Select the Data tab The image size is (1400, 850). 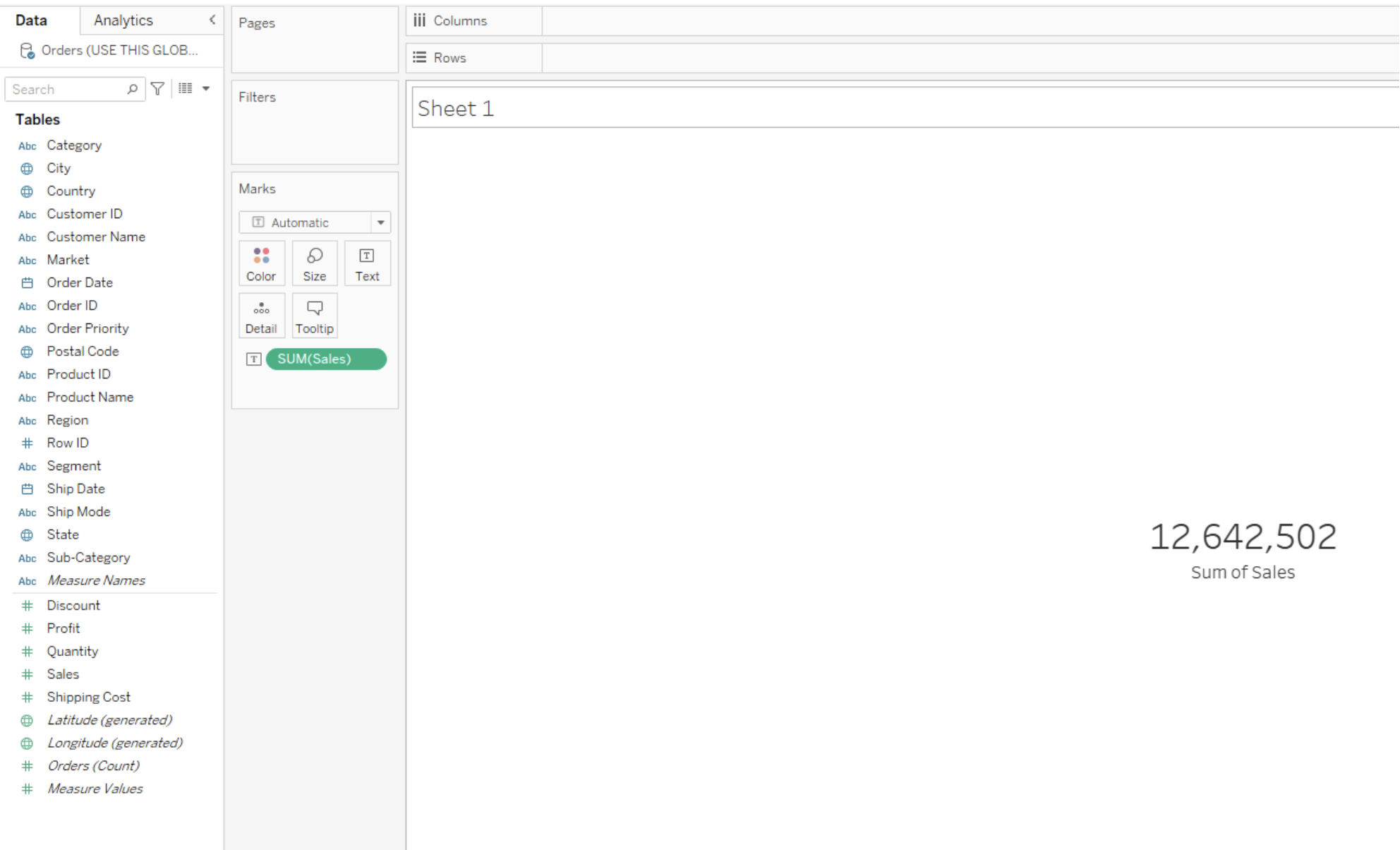pyautogui.click(x=31, y=20)
